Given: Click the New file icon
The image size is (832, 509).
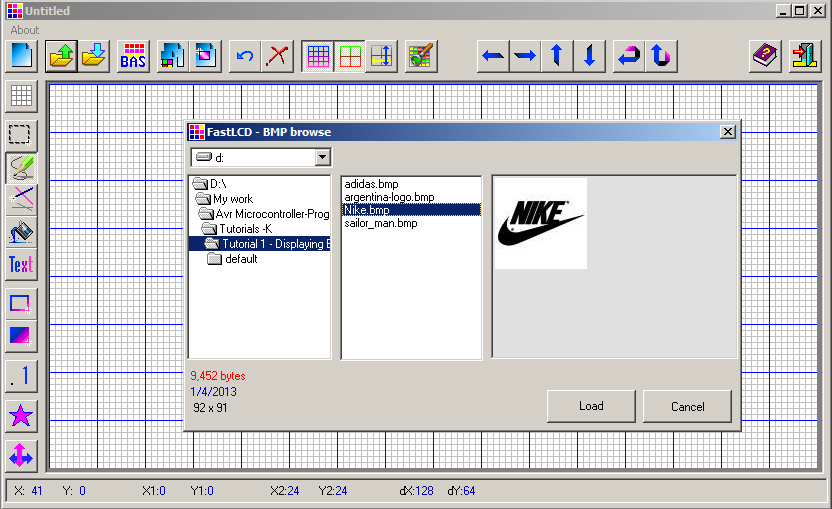Looking at the screenshot, I should (22, 56).
